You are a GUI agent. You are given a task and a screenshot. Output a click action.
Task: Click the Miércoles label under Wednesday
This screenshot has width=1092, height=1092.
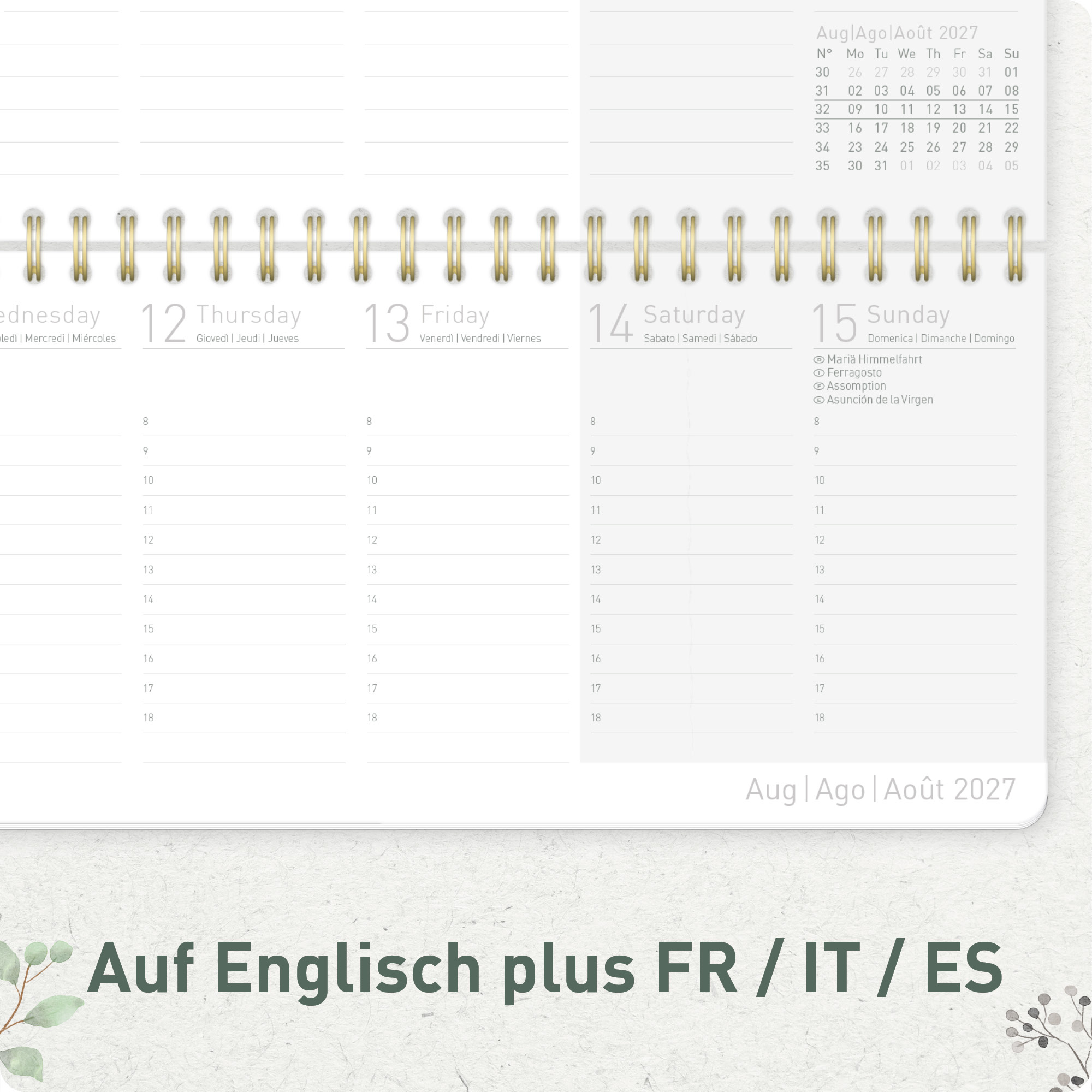point(94,339)
